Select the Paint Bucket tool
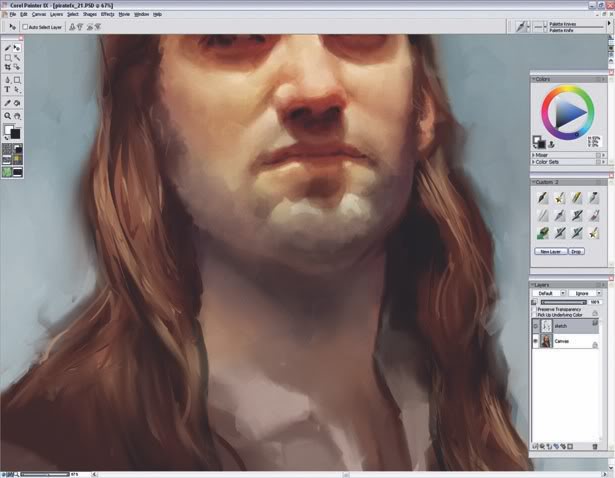615x478 pixels. (x=17, y=103)
